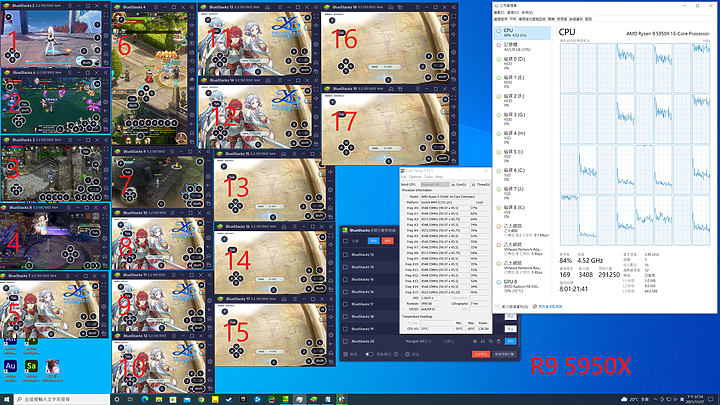
Task: Click eco mode help question icon
Action: (x=396, y=354)
